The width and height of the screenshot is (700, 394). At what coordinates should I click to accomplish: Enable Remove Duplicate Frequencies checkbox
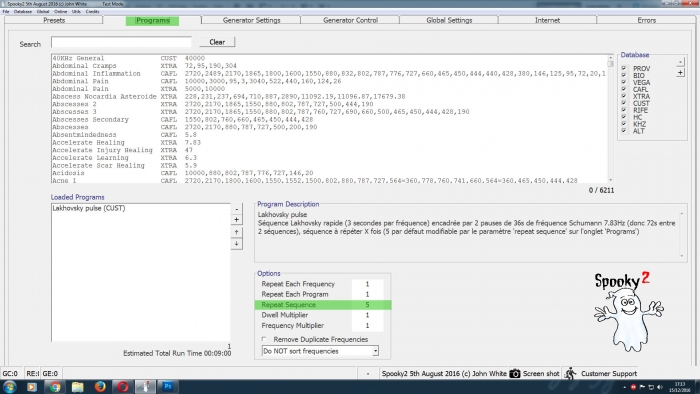[264, 339]
